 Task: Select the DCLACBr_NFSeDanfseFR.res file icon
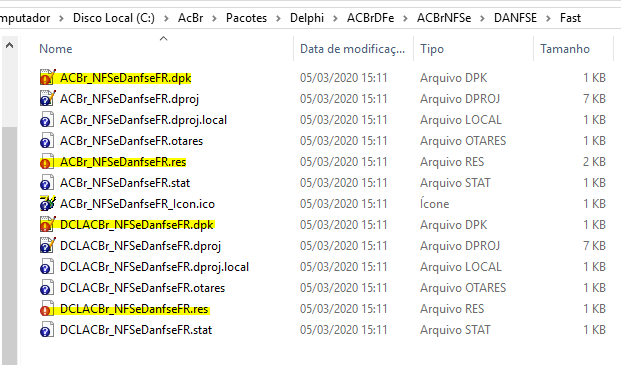point(47,309)
